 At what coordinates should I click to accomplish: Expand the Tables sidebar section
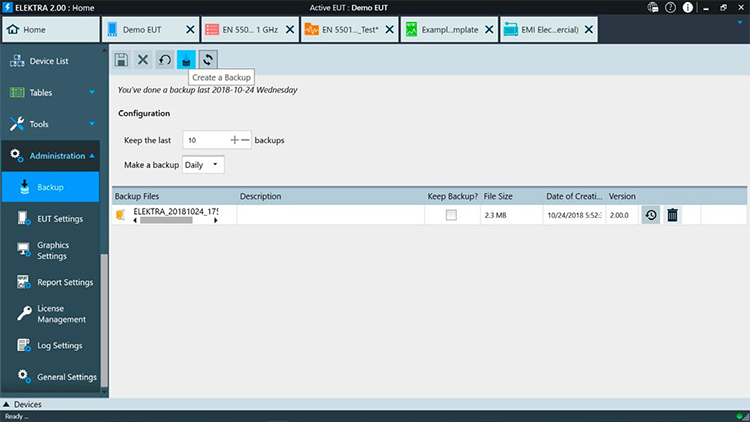click(x=50, y=93)
